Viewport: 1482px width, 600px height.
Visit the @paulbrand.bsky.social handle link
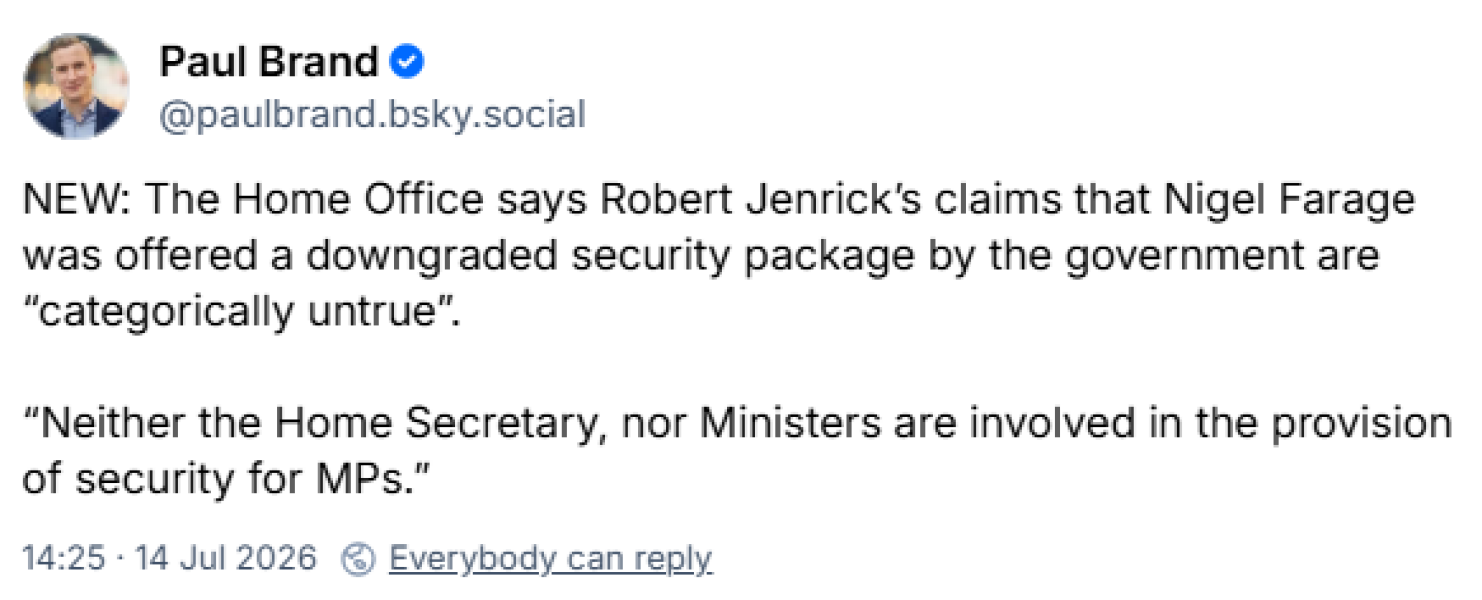pos(372,114)
